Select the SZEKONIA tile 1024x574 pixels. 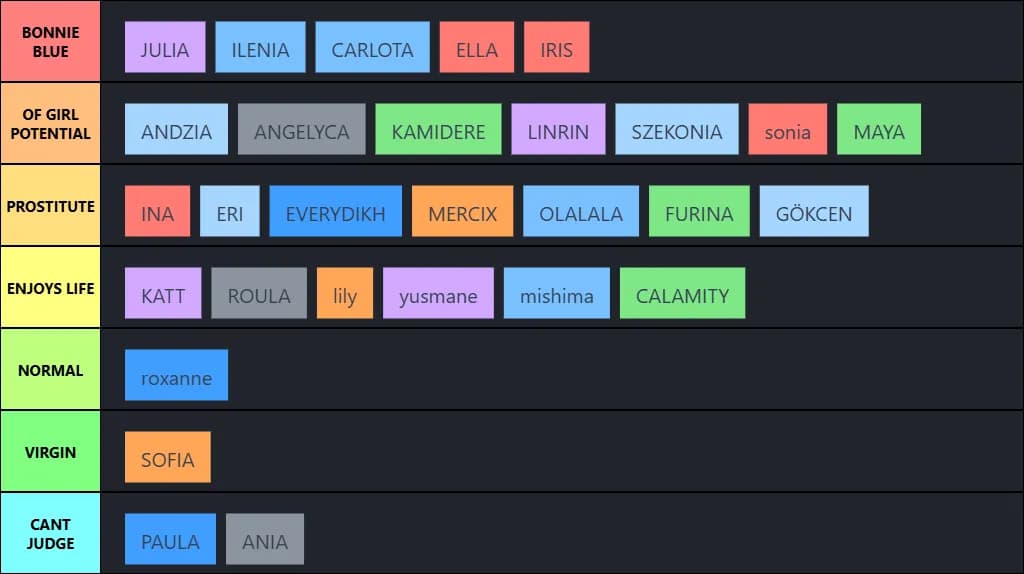click(x=677, y=129)
